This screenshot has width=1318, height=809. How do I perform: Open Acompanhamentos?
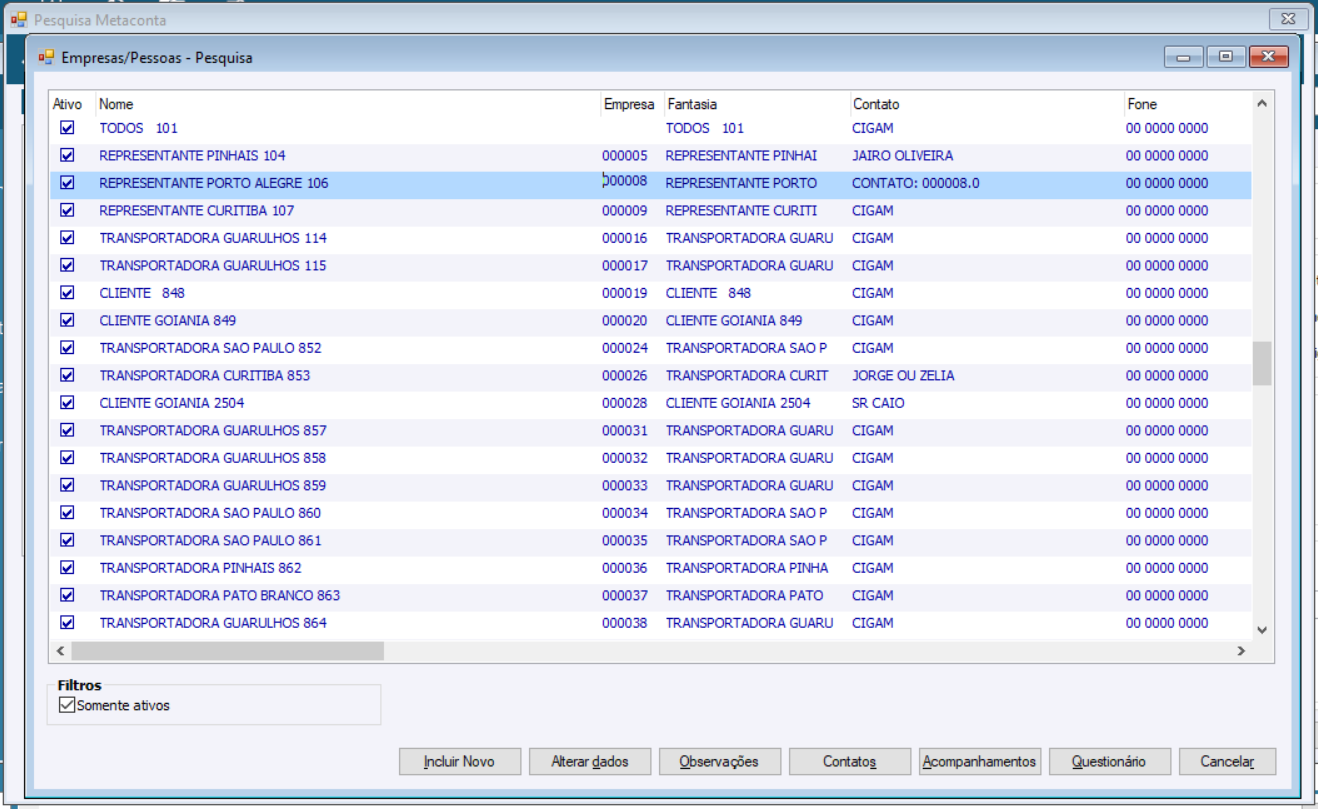coord(980,761)
